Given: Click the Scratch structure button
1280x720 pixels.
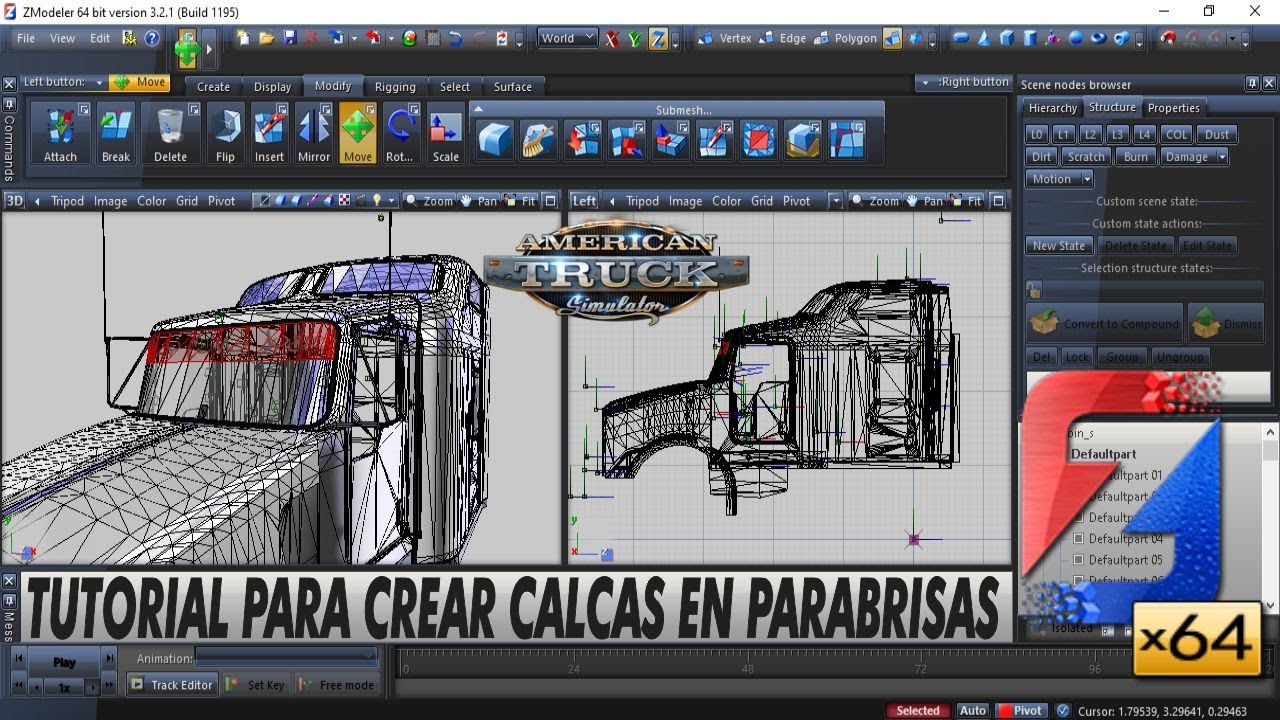Looking at the screenshot, I should click(x=1086, y=157).
